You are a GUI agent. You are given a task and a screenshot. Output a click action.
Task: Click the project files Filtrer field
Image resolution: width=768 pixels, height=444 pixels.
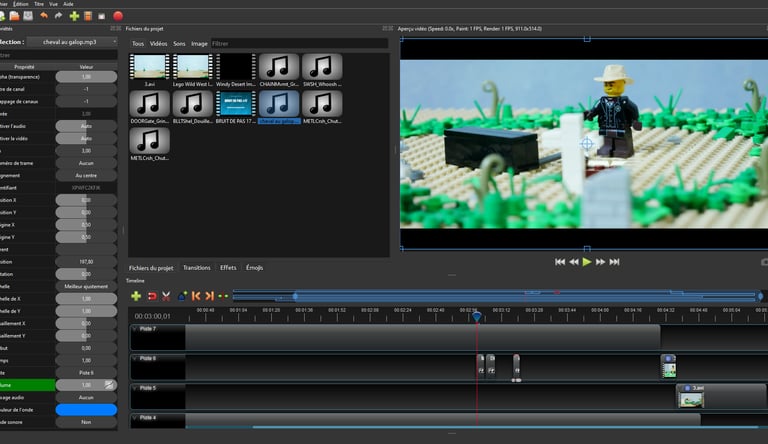click(x=300, y=44)
